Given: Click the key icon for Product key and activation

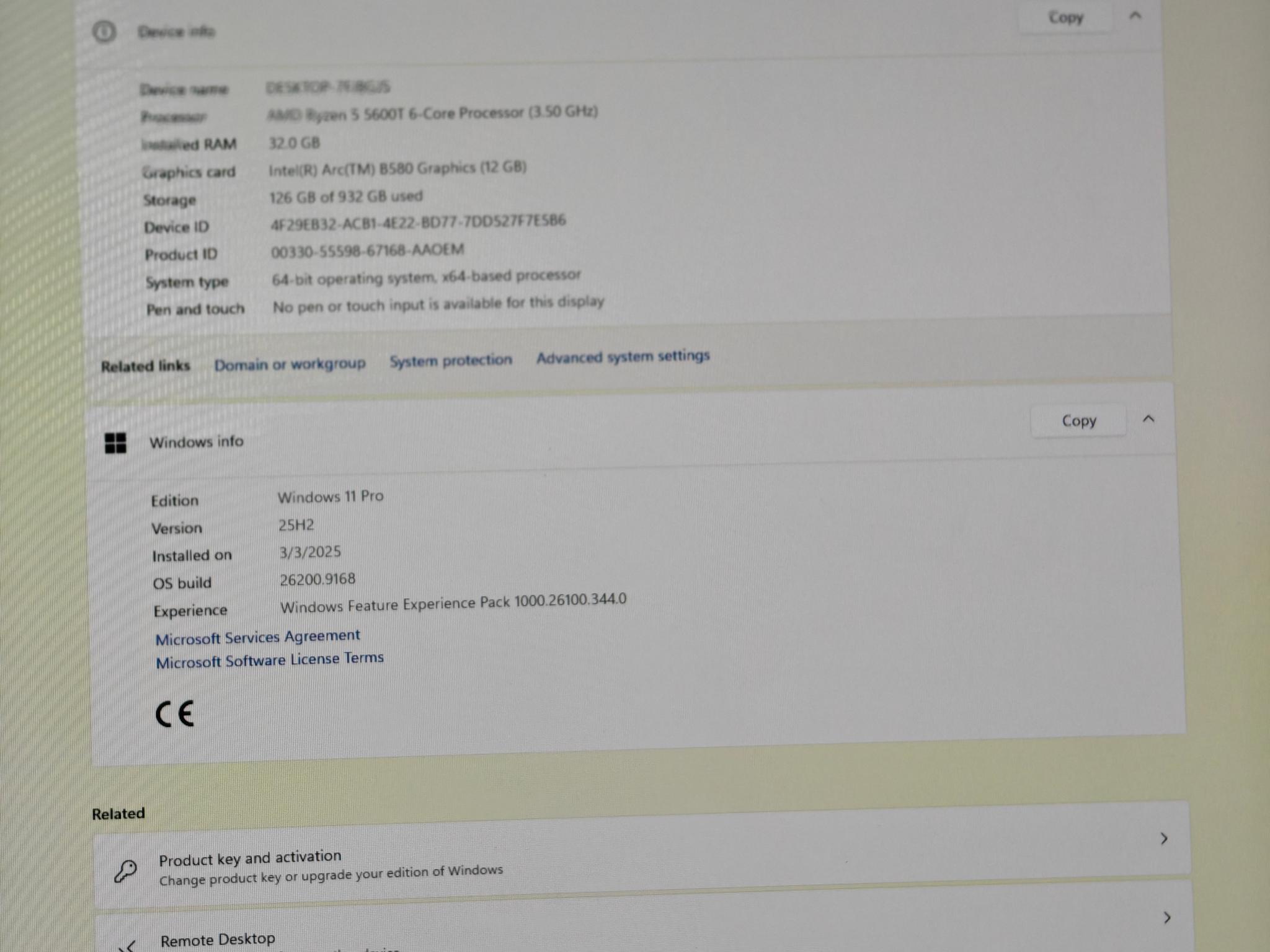Looking at the screenshot, I should [126, 871].
